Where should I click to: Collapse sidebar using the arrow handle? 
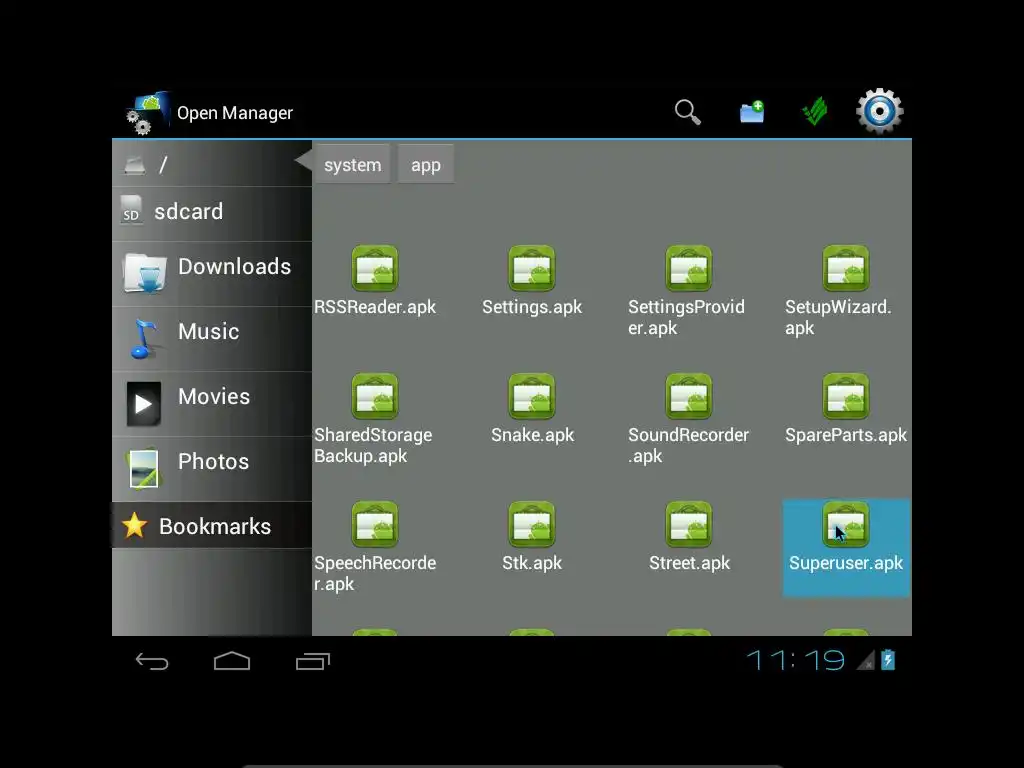[x=303, y=160]
